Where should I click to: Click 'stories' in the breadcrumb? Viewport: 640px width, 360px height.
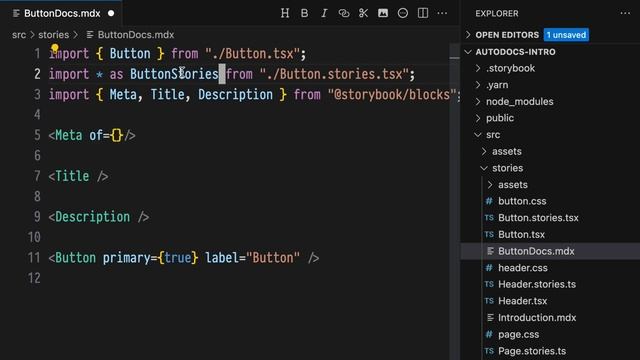[x=53, y=35]
